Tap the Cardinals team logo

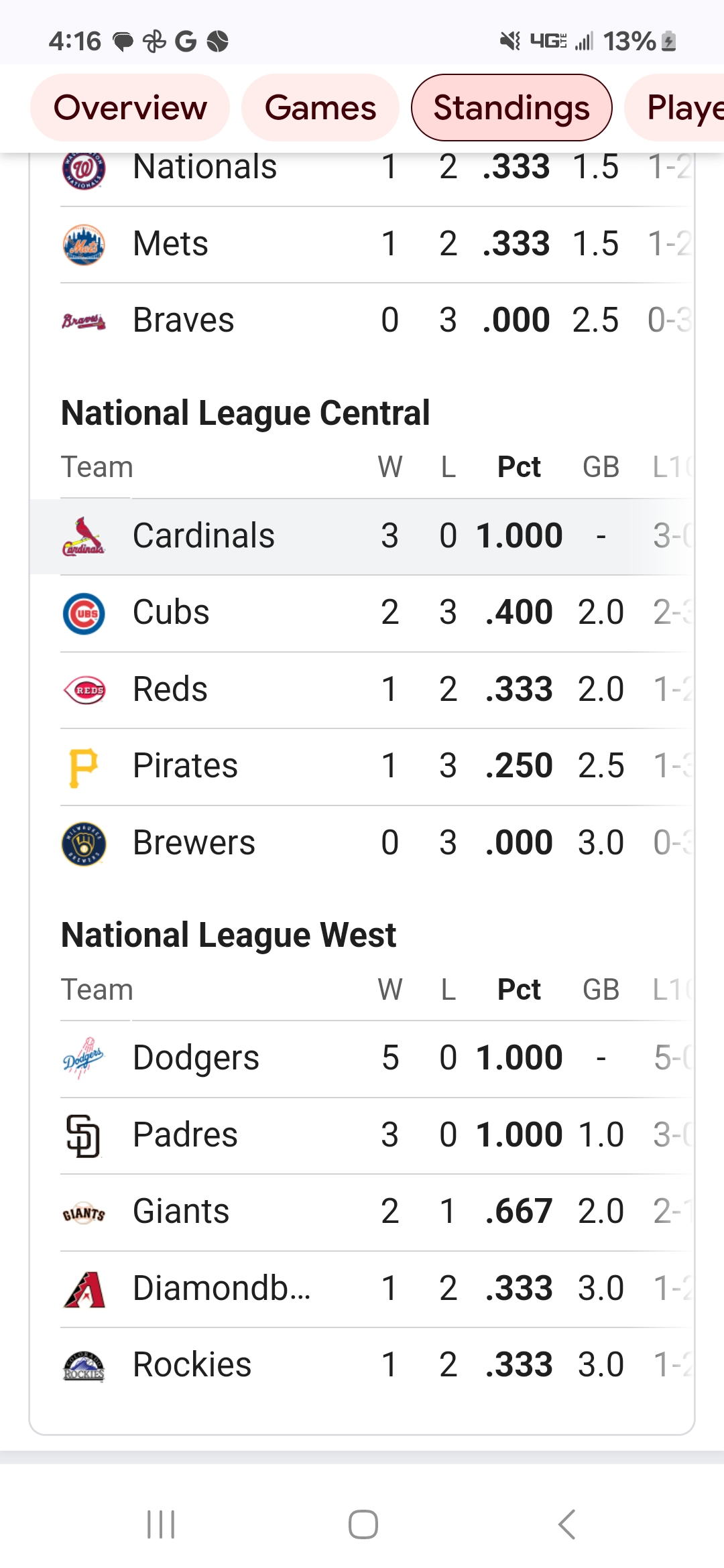point(84,537)
